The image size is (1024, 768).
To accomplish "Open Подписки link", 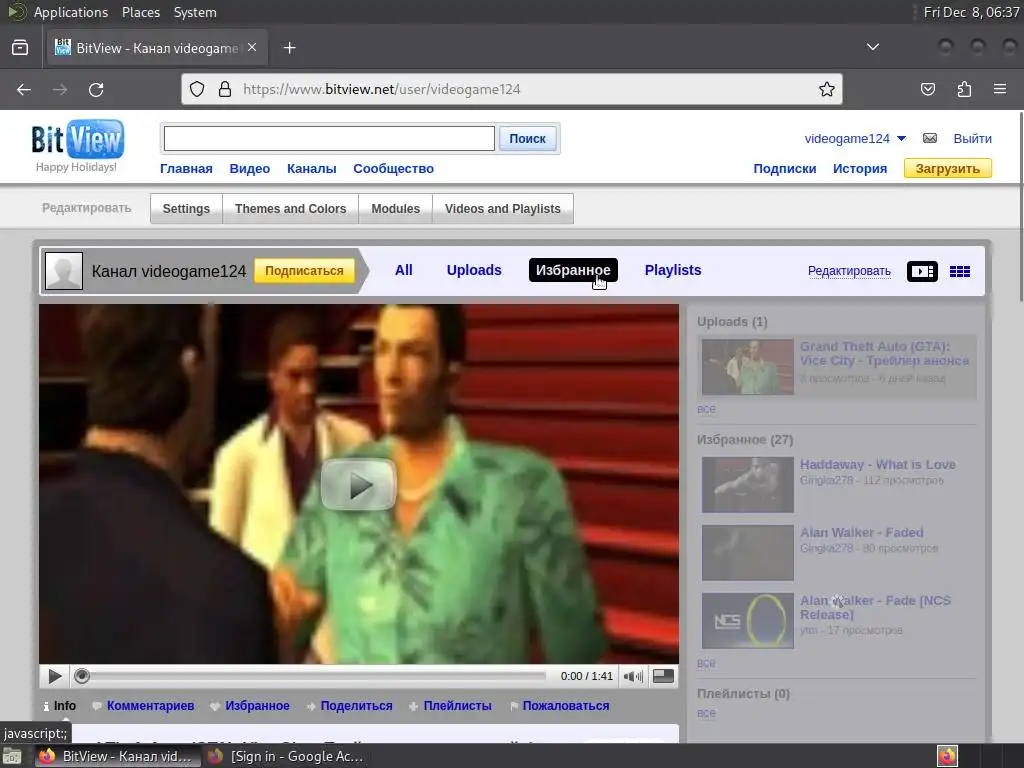I will pos(784,168).
